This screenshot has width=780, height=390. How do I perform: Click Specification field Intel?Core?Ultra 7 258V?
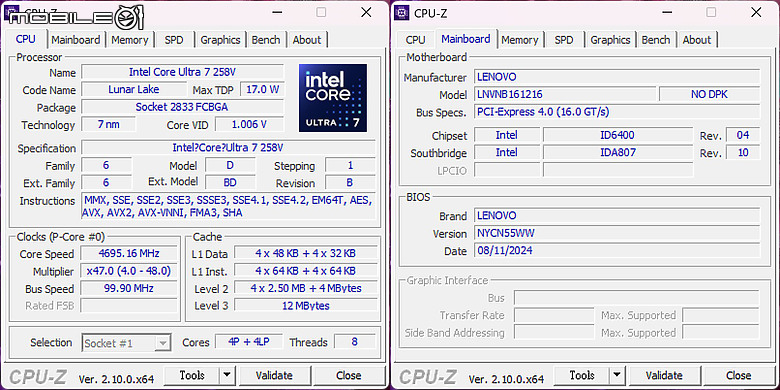(x=228, y=148)
